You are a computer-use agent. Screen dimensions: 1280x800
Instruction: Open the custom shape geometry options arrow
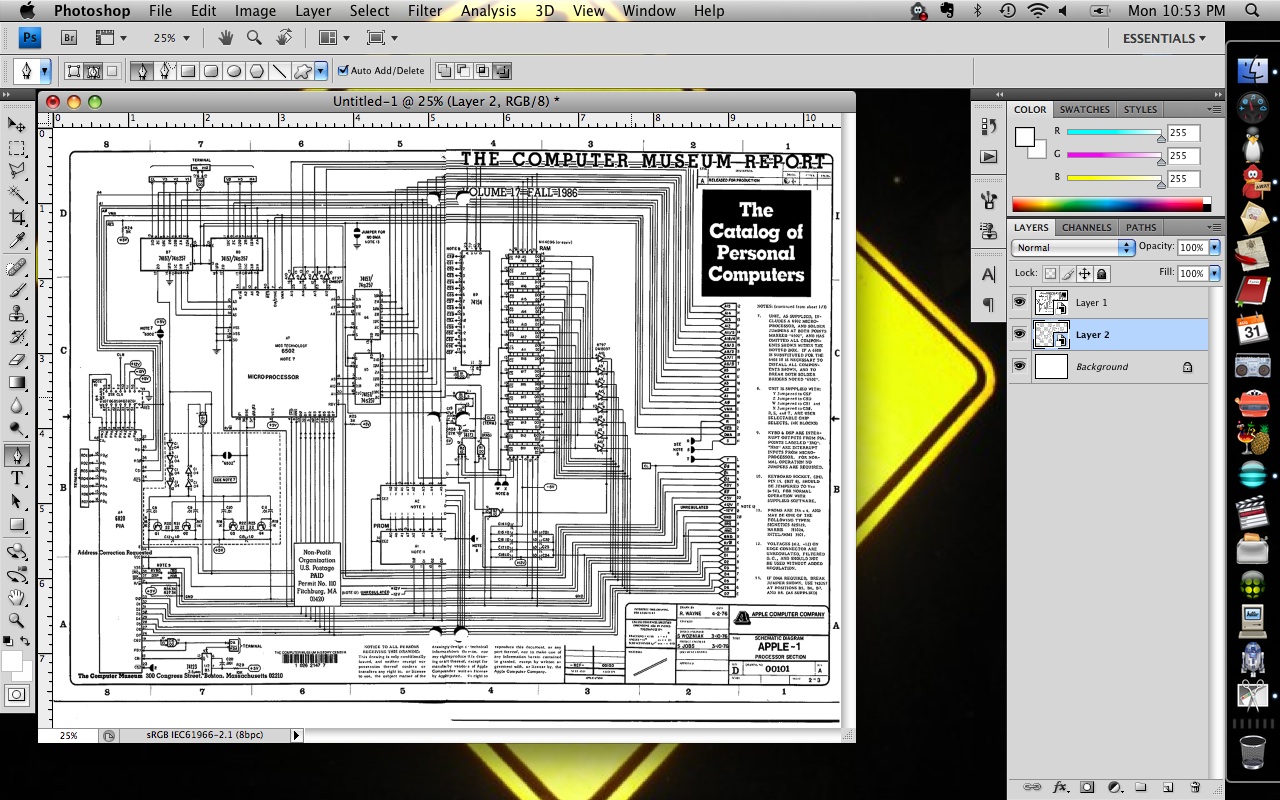coord(321,71)
